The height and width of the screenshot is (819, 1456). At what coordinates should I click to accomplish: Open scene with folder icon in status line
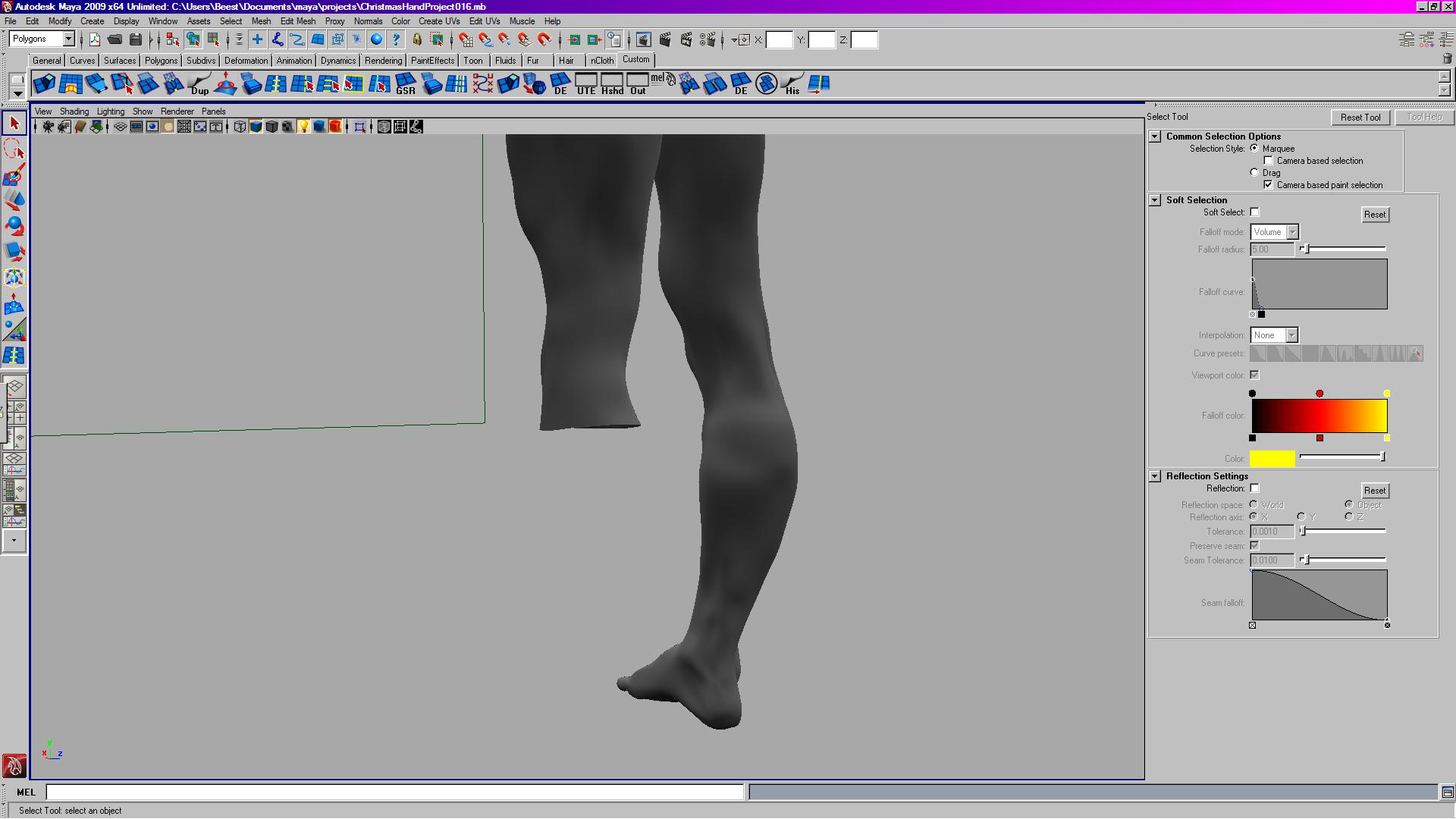click(115, 39)
